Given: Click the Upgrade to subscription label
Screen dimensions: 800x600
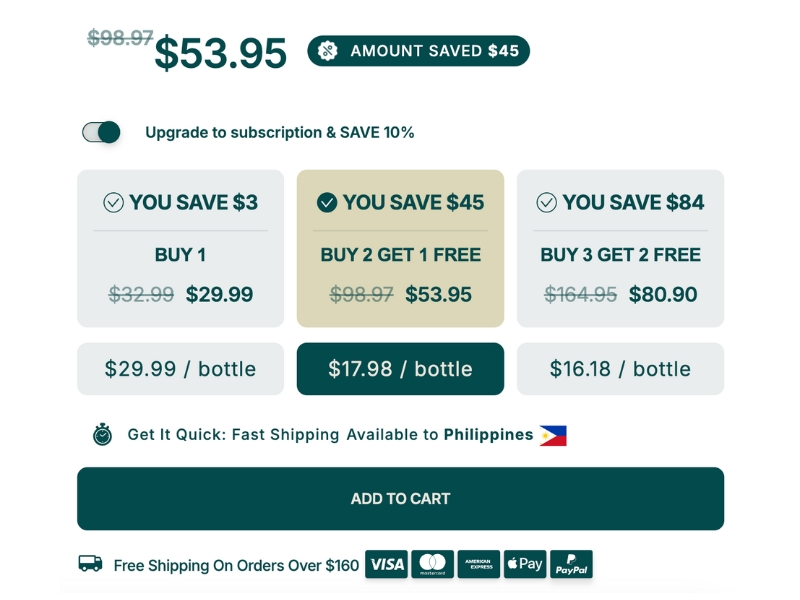Looking at the screenshot, I should [x=279, y=132].
